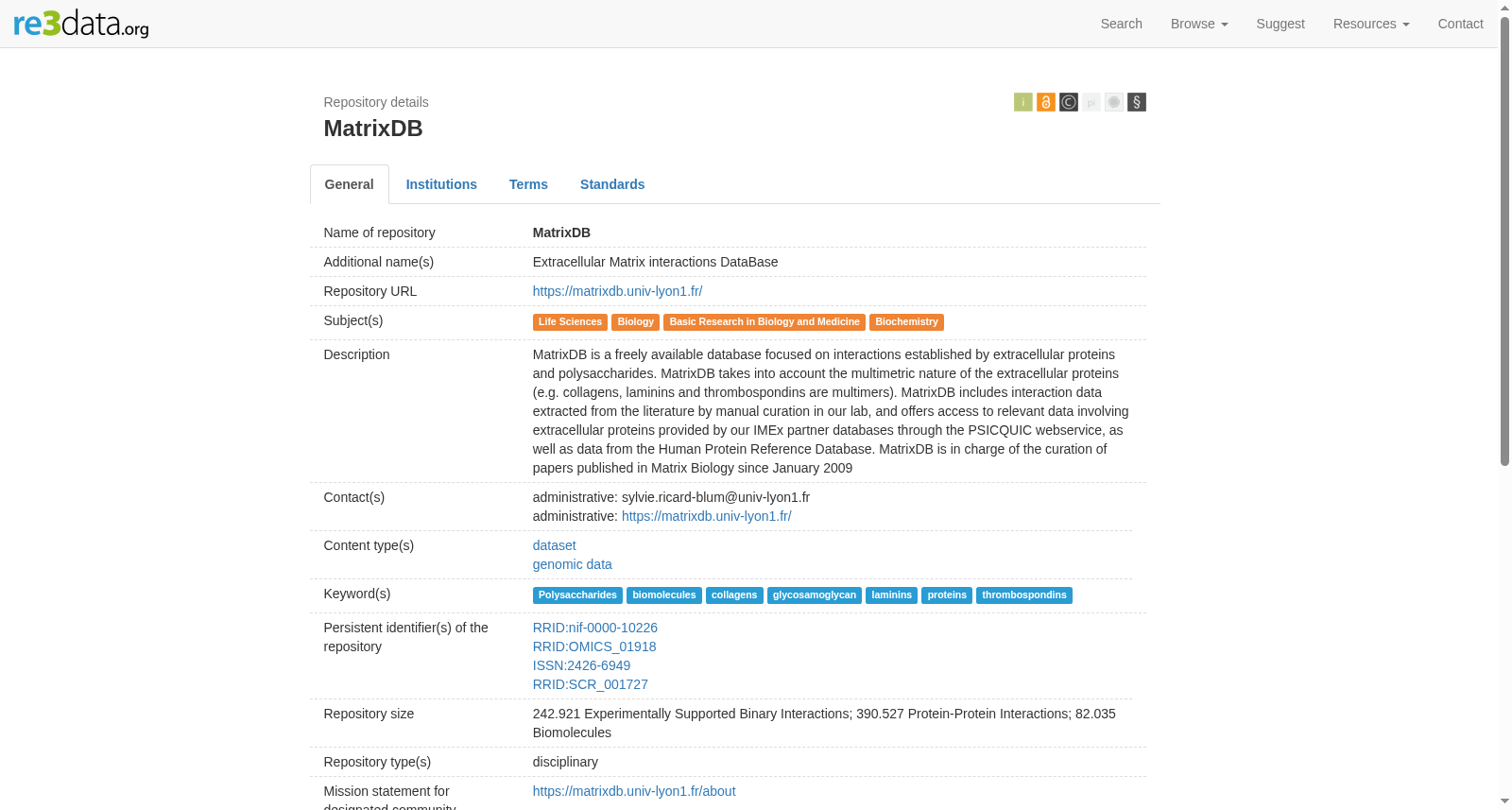The image size is (1512, 810).
Task: Click the greyed-out 'pi' persistent identifier icon
Action: (1091, 102)
